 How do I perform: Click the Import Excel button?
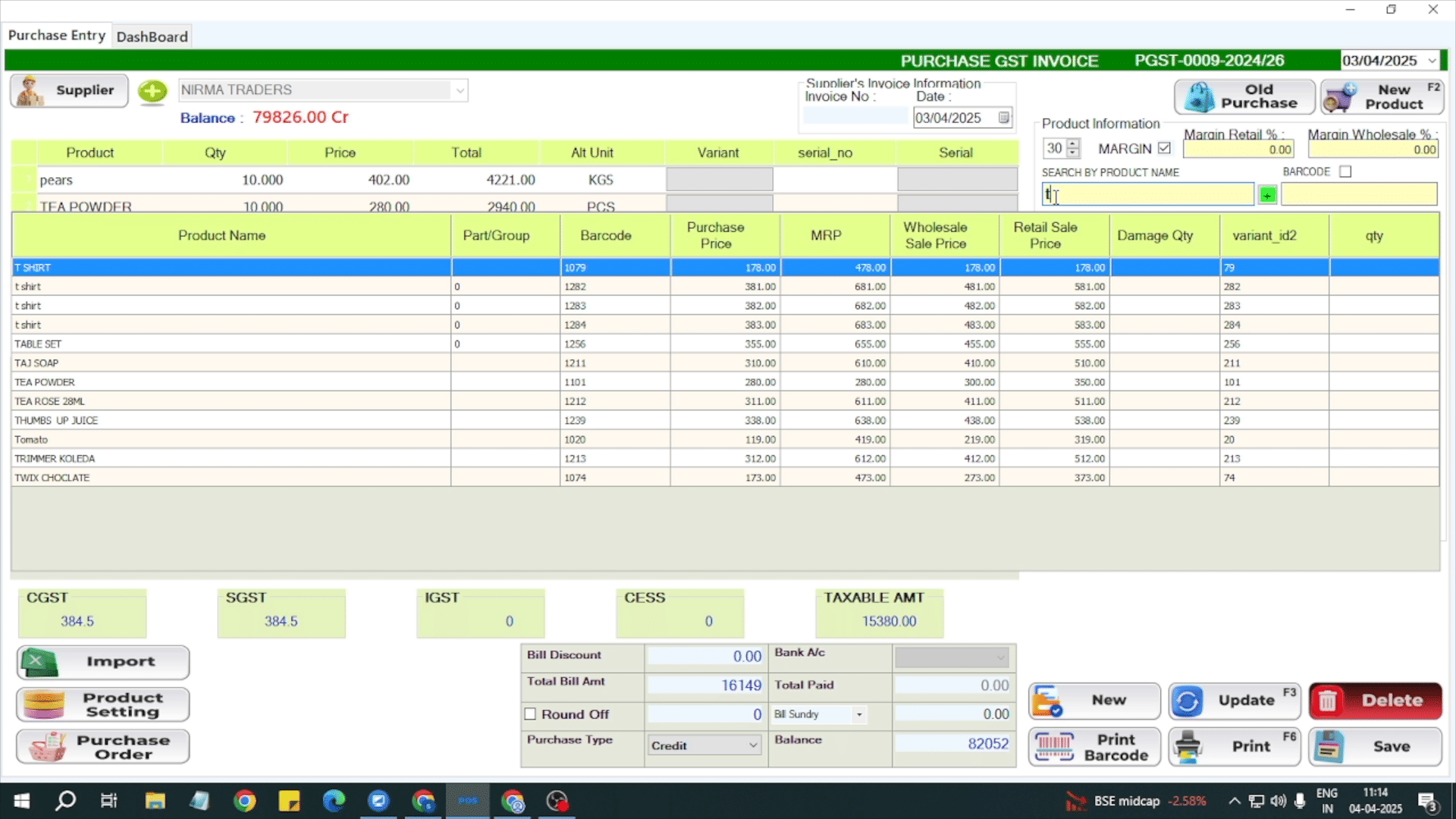pos(103,662)
